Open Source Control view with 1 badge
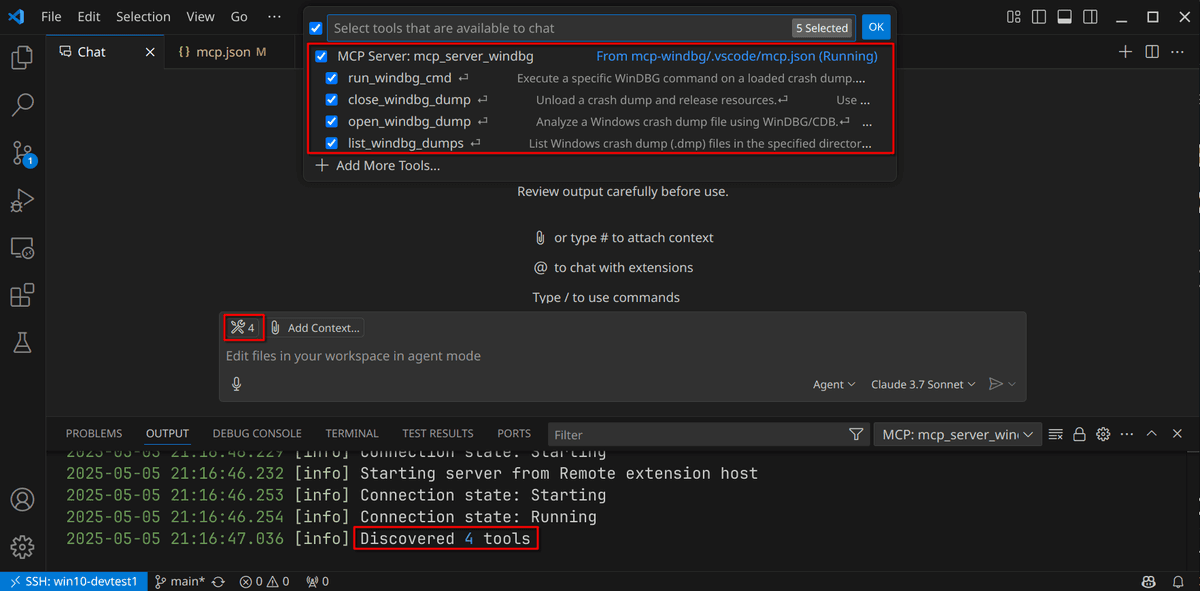Image resolution: width=1200 pixels, height=591 pixels. 22,153
